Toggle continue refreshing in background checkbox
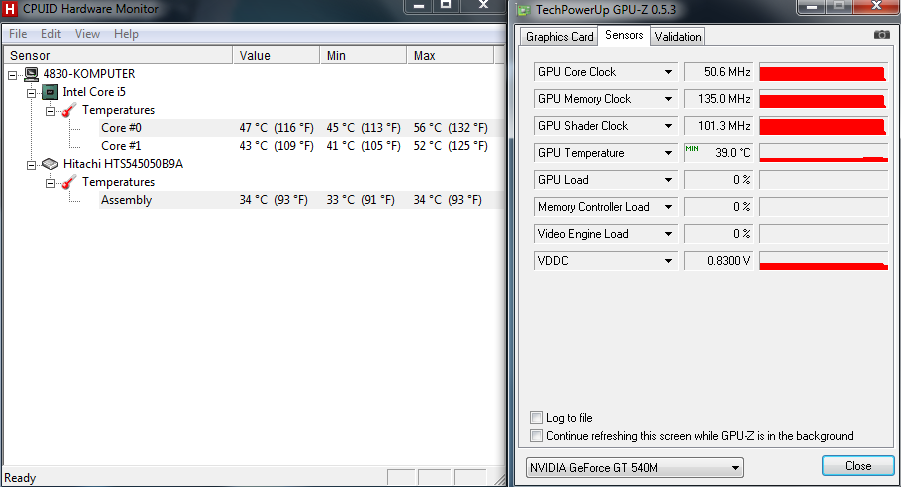Image resolution: width=901 pixels, height=487 pixels. click(537, 436)
